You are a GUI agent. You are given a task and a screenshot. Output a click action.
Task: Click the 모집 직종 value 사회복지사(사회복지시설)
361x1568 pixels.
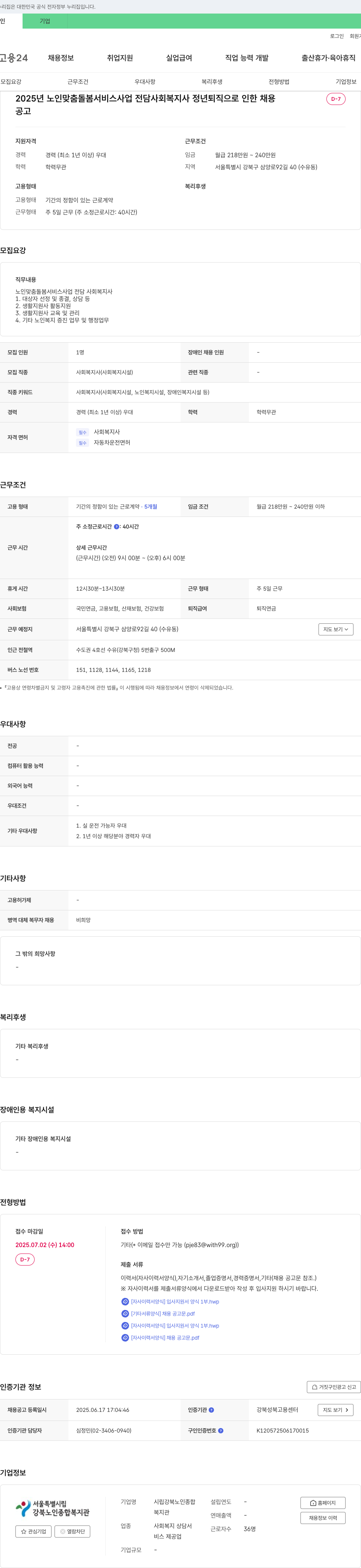click(105, 372)
